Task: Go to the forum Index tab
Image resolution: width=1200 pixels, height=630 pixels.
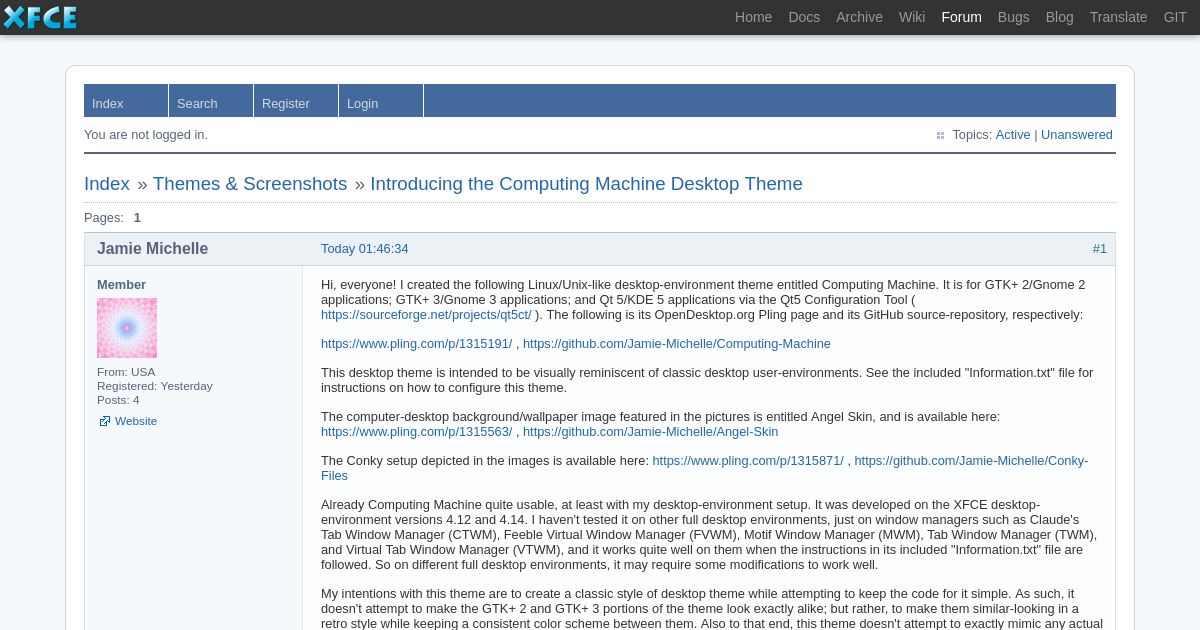Action: point(126,101)
